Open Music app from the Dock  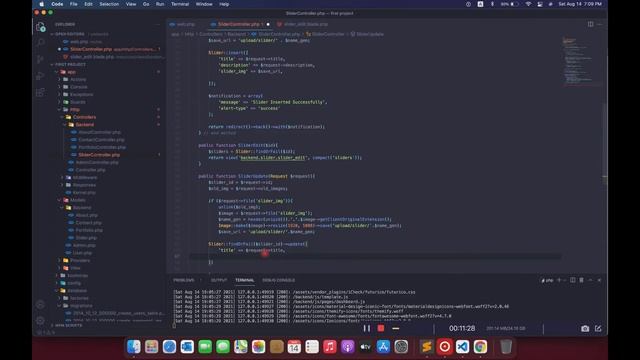click(330, 347)
